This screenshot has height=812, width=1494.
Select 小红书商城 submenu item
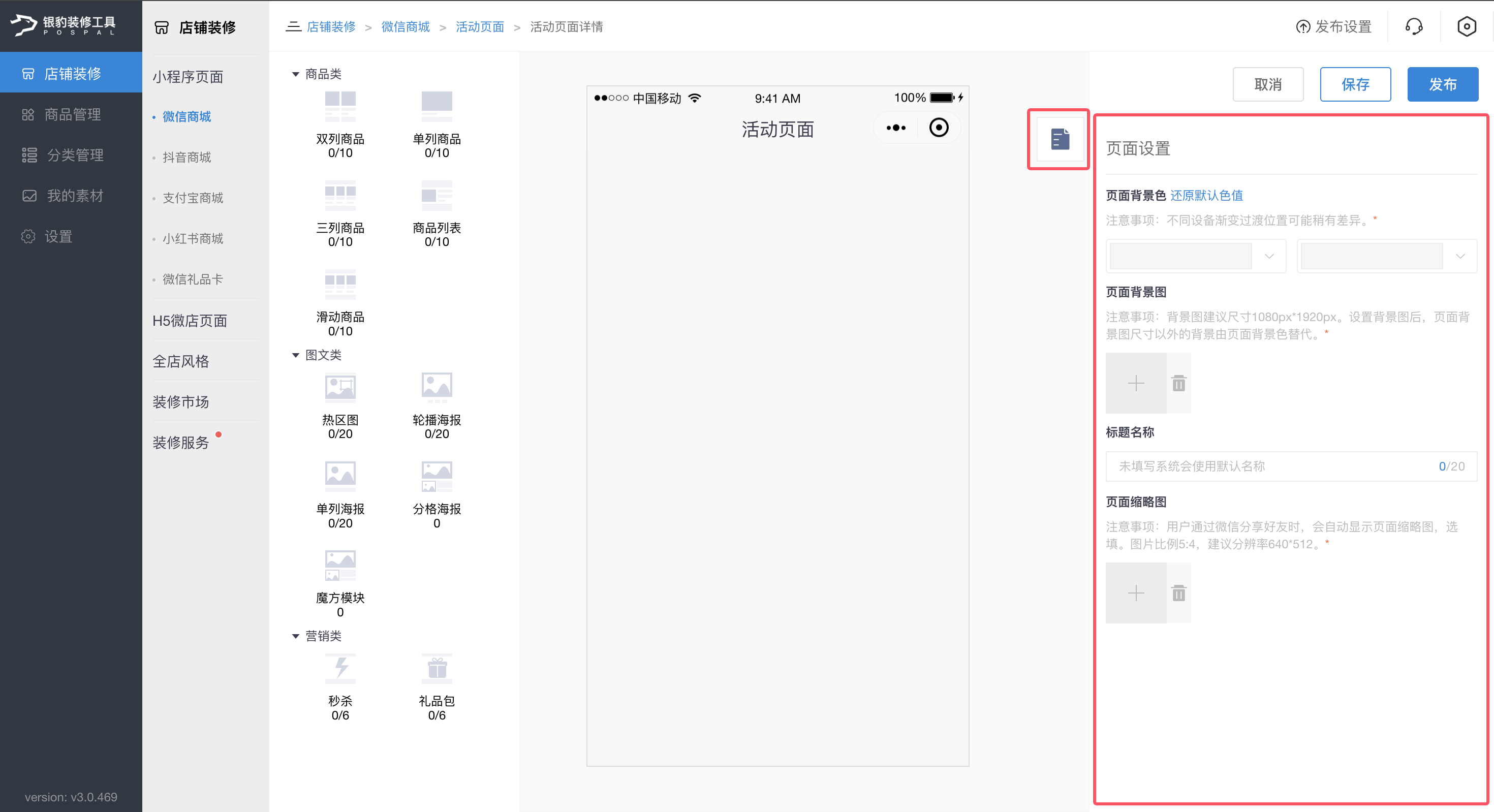coord(193,238)
